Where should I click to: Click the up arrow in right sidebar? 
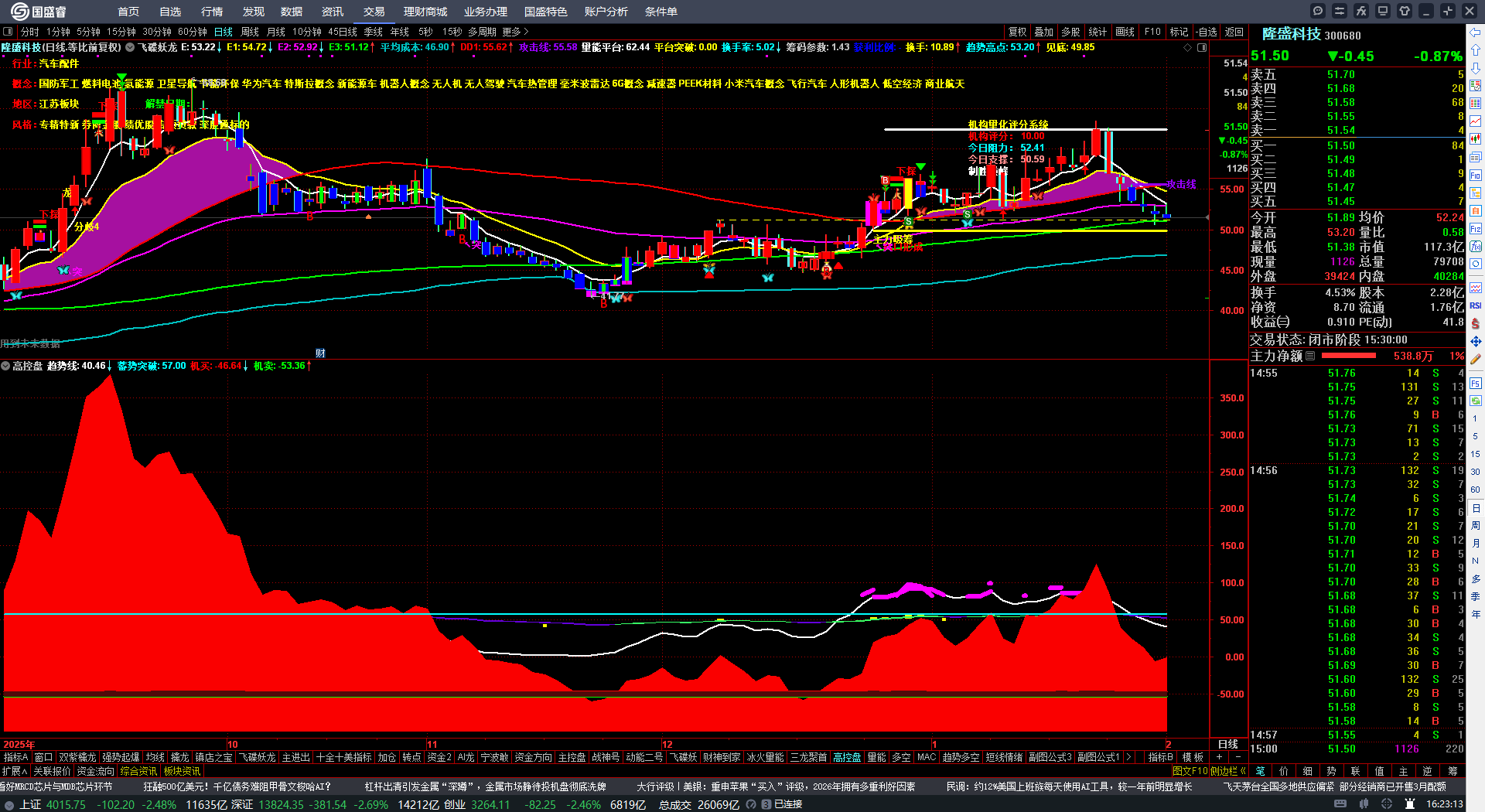[1476, 50]
